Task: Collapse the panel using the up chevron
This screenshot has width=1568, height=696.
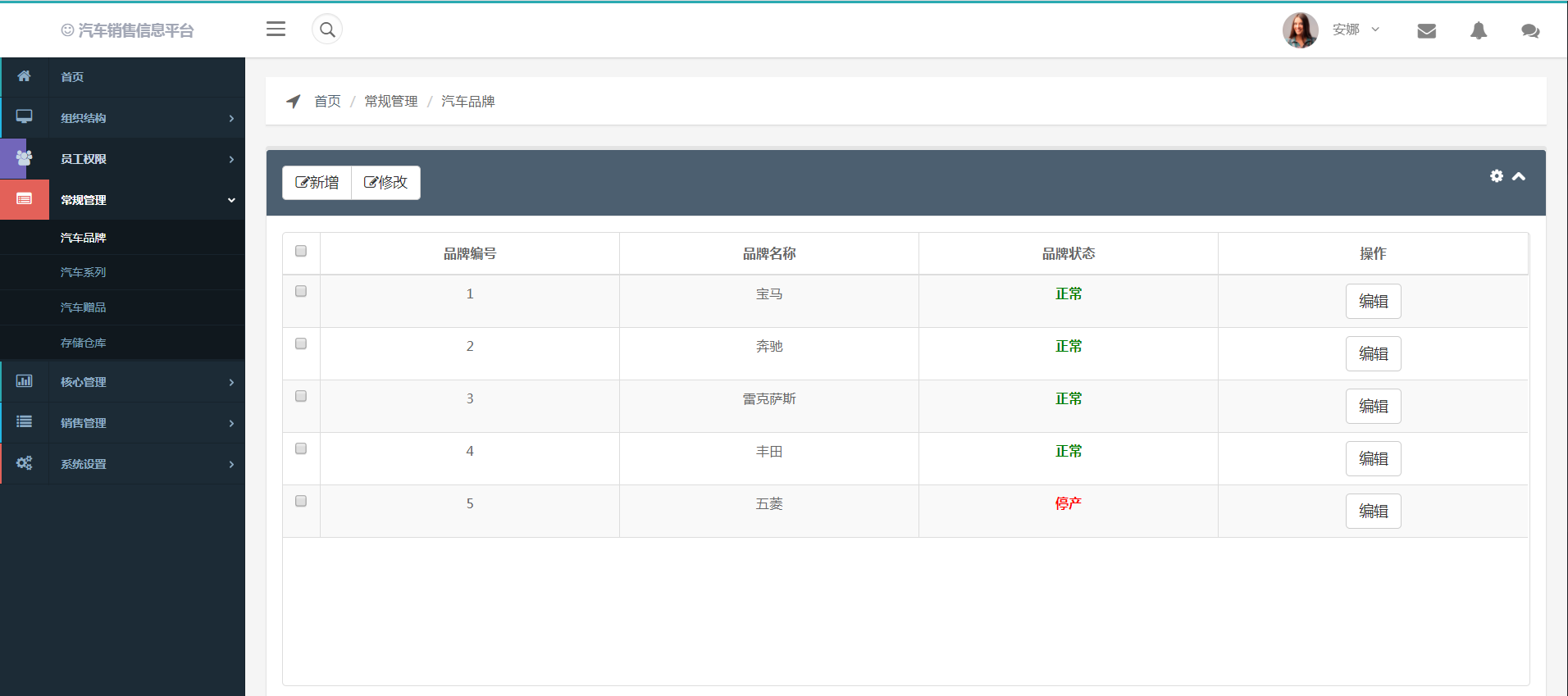Action: tap(1519, 176)
